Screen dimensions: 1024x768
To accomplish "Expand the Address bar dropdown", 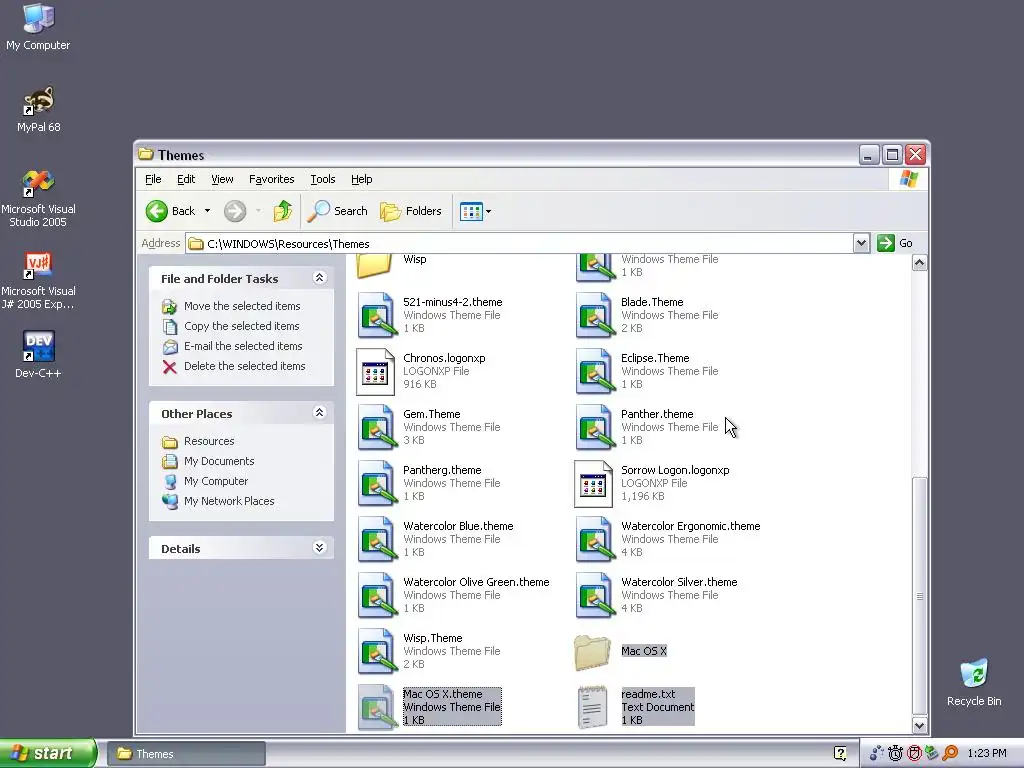I will [861, 244].
